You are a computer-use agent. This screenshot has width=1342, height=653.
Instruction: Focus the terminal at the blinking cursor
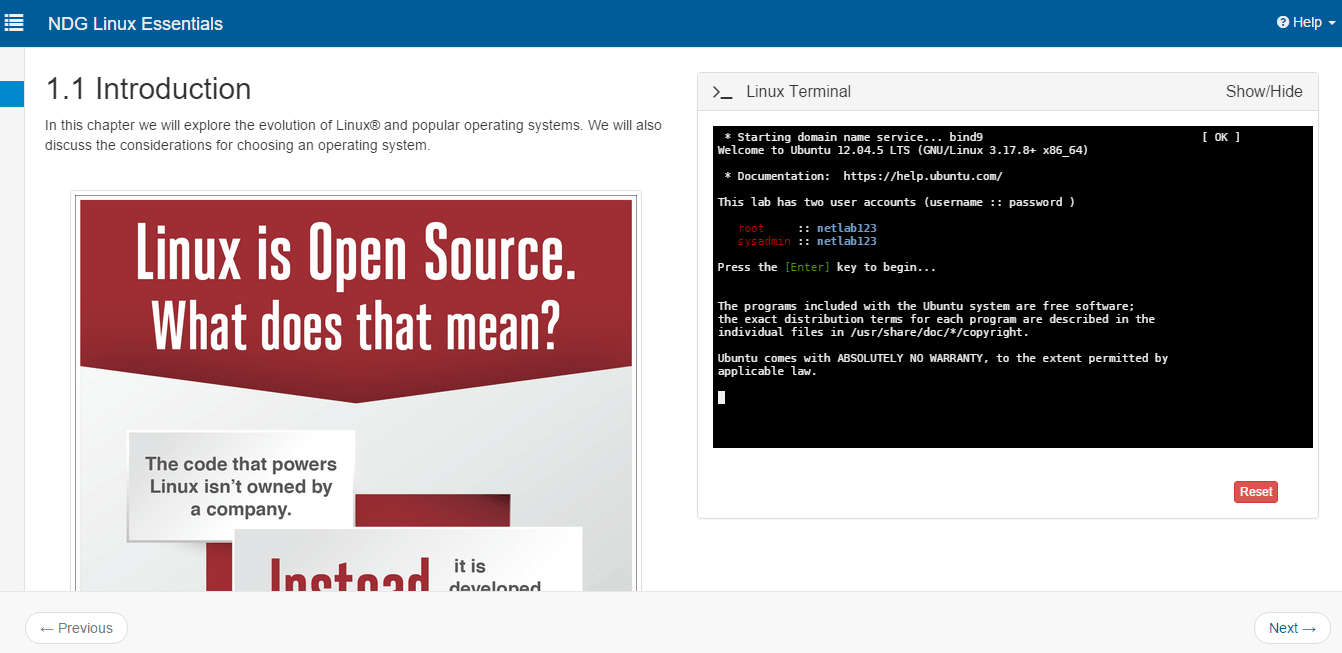click(x=721, y=397)
